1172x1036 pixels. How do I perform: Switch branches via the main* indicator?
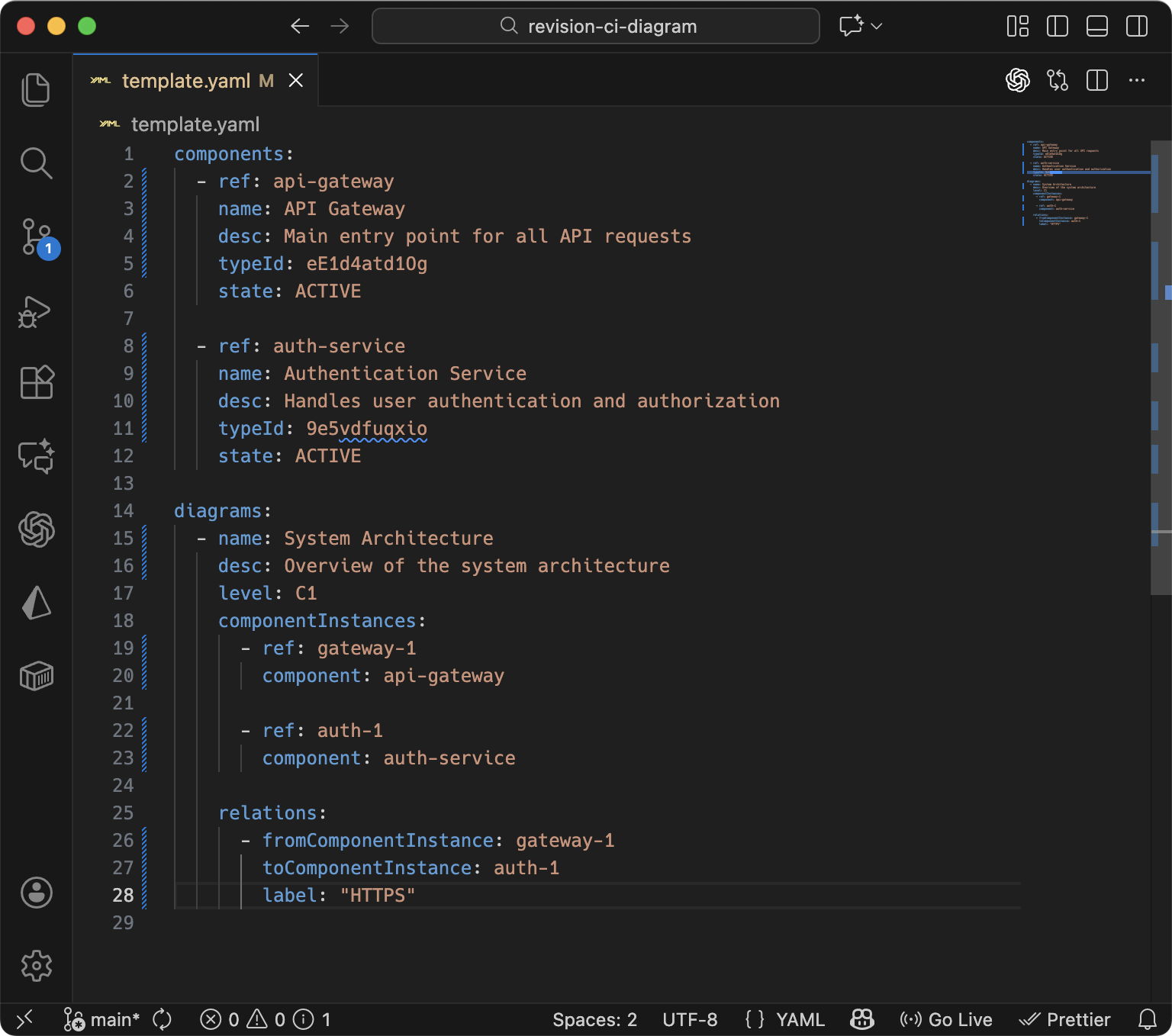tap(113, 1019)
